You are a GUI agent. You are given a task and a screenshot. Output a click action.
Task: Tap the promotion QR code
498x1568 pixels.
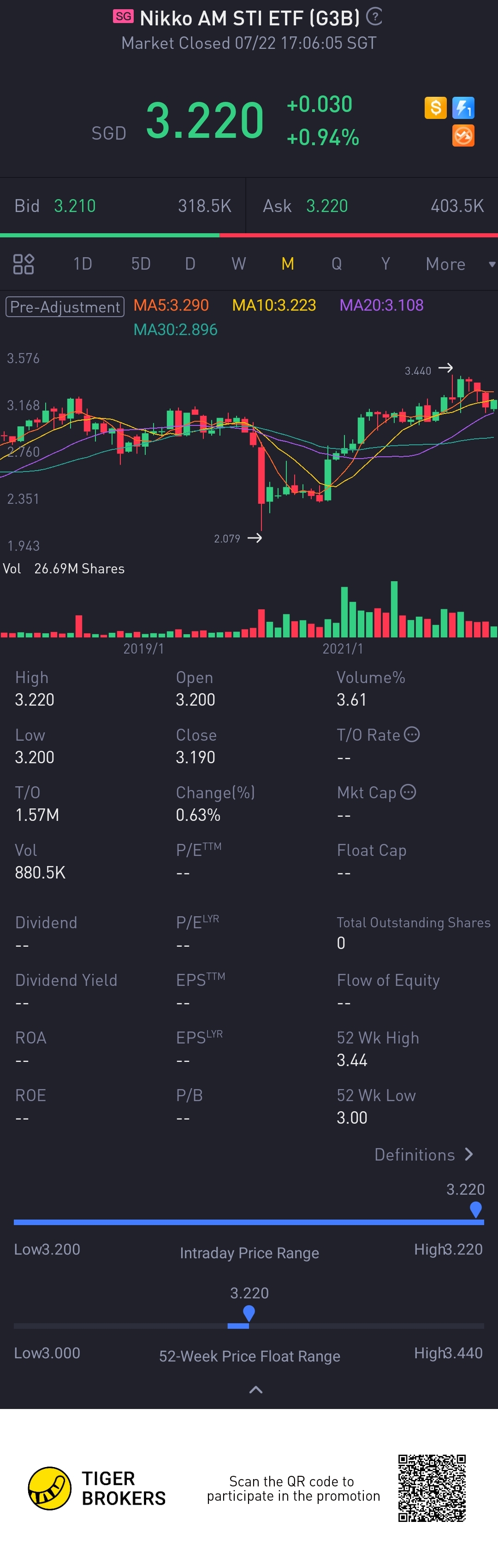tap(432, 1488)
